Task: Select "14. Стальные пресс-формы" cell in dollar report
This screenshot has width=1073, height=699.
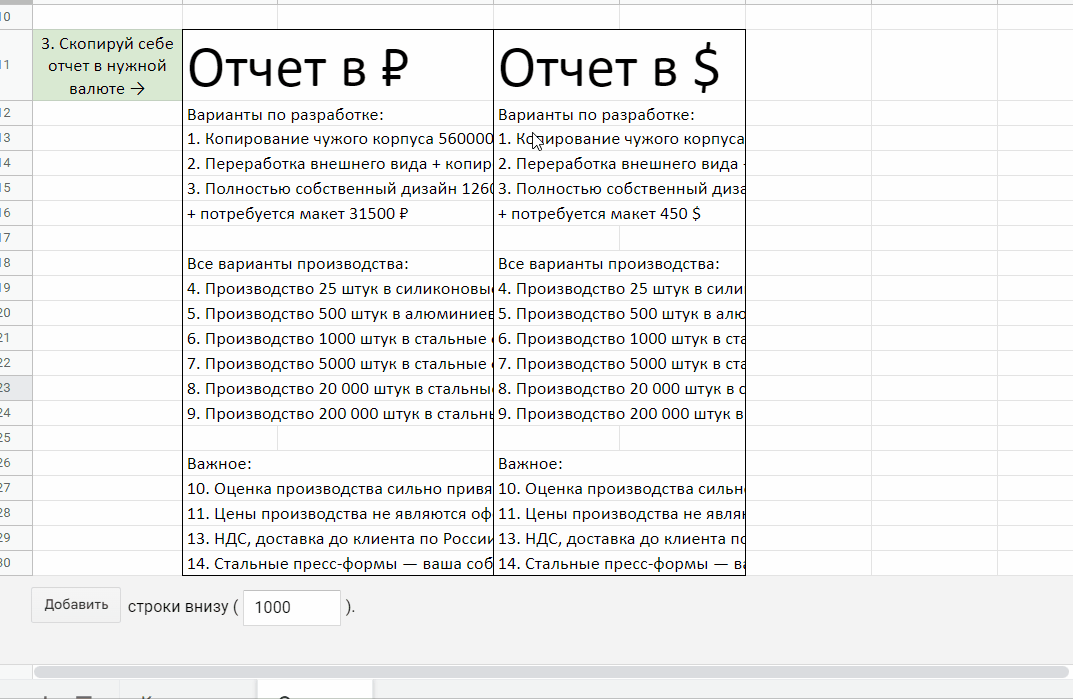Action: point(619,564)
